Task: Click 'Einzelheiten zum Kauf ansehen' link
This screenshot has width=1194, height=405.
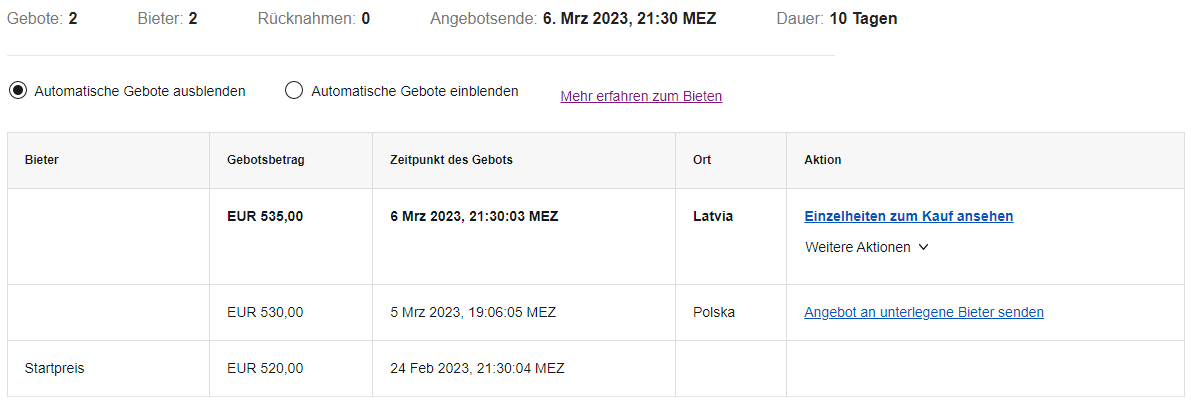Action: (x=908, y=216)
